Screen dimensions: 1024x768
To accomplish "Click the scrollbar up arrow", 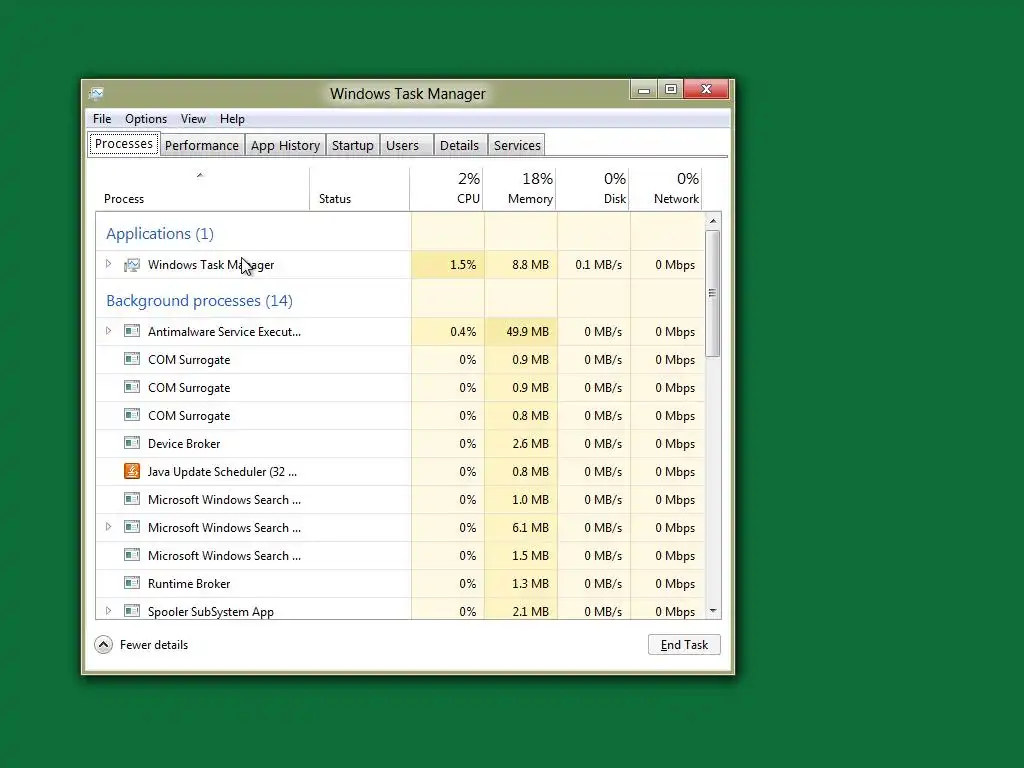I will pos(713,221).
